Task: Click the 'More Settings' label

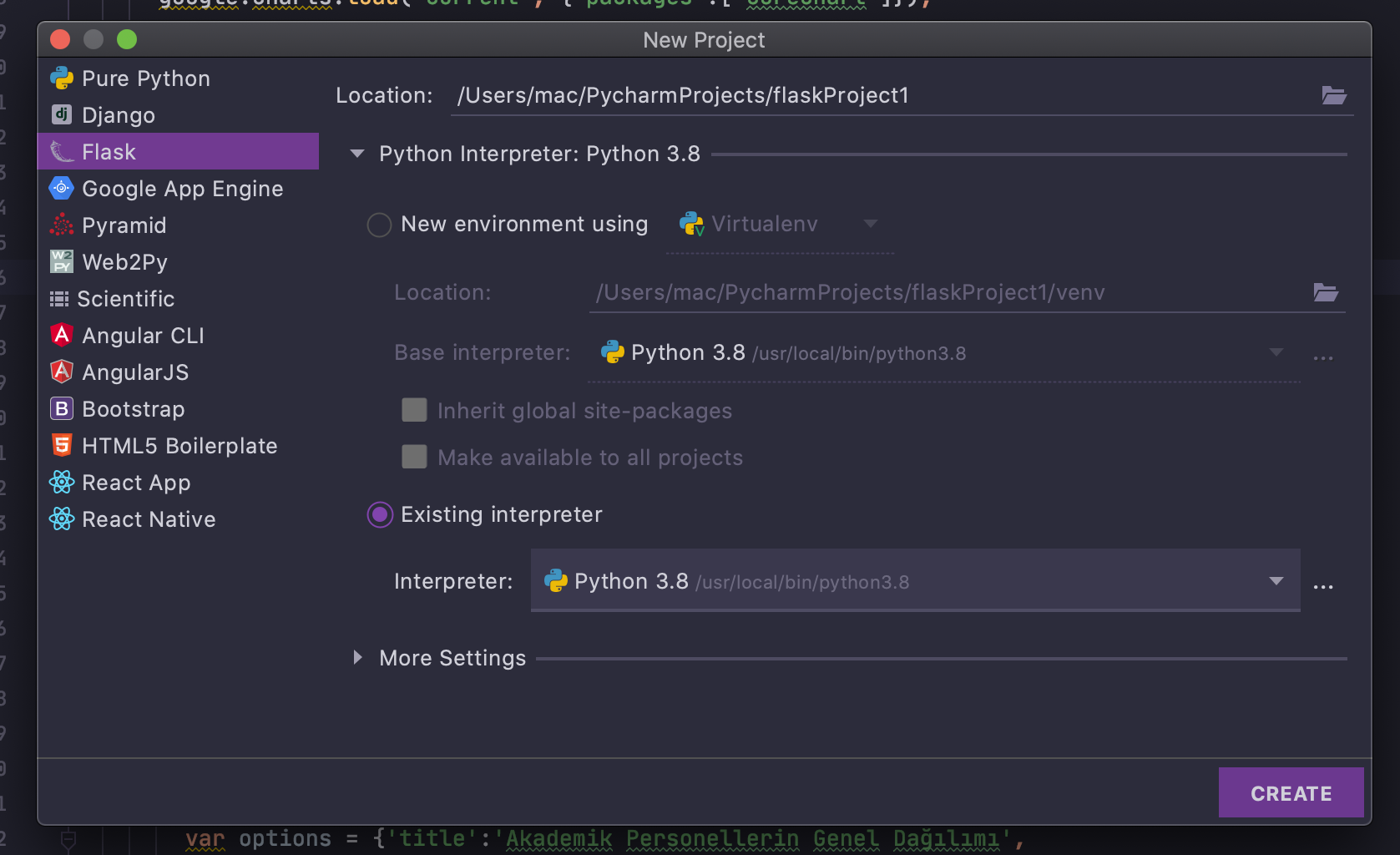Action: [x=452, y=658]
